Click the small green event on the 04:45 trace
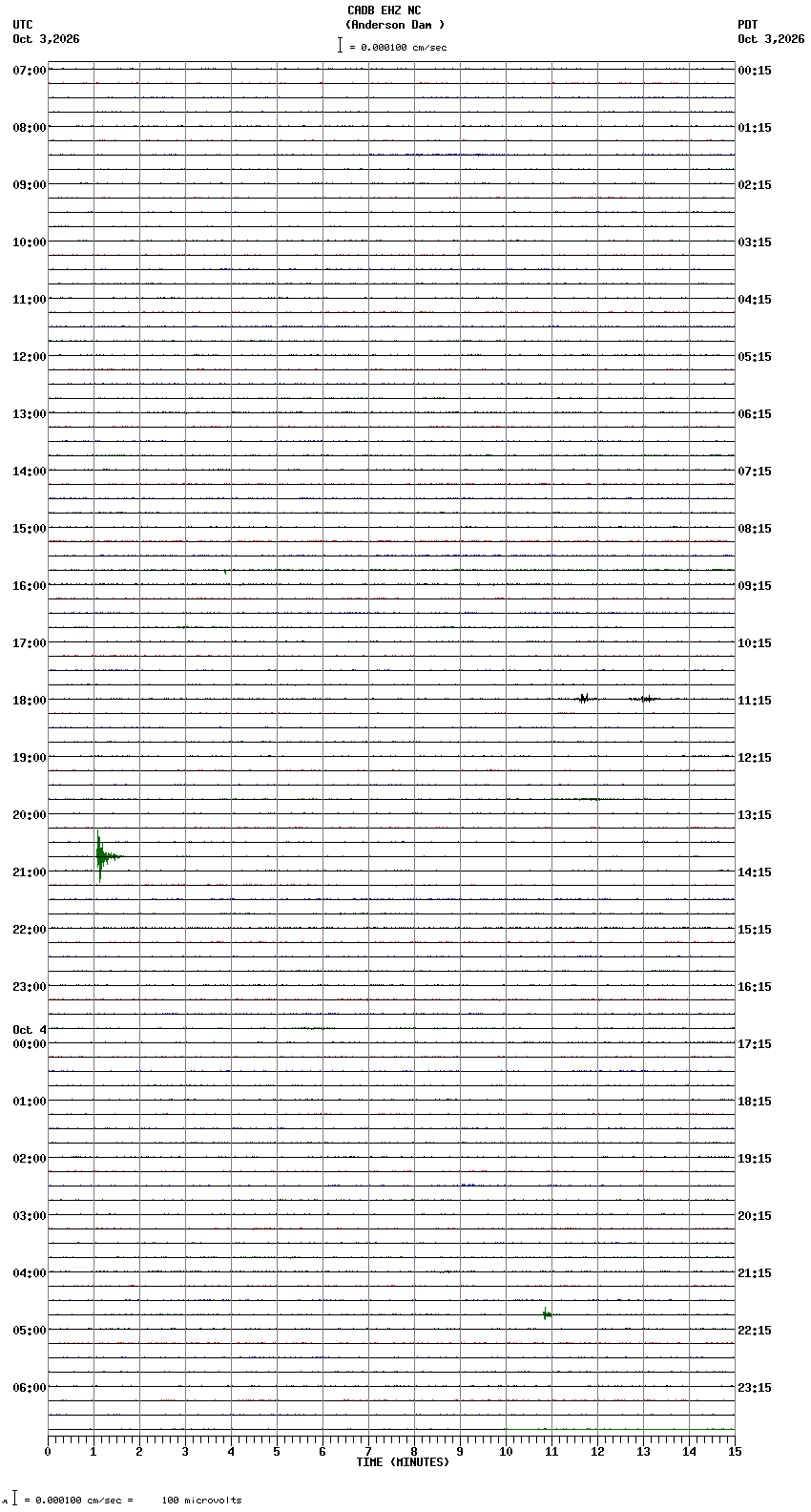The height and width of the screenshot is (1512, 811). [x=547, y=1314]
